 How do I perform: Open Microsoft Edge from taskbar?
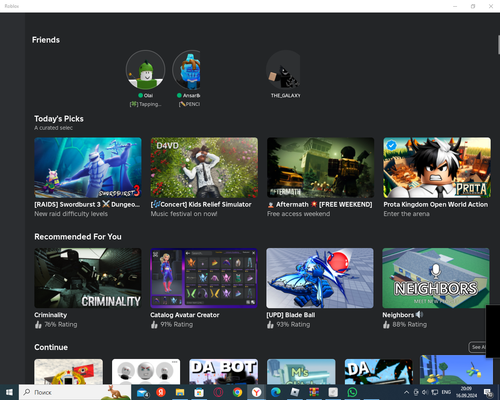[276, 392]
